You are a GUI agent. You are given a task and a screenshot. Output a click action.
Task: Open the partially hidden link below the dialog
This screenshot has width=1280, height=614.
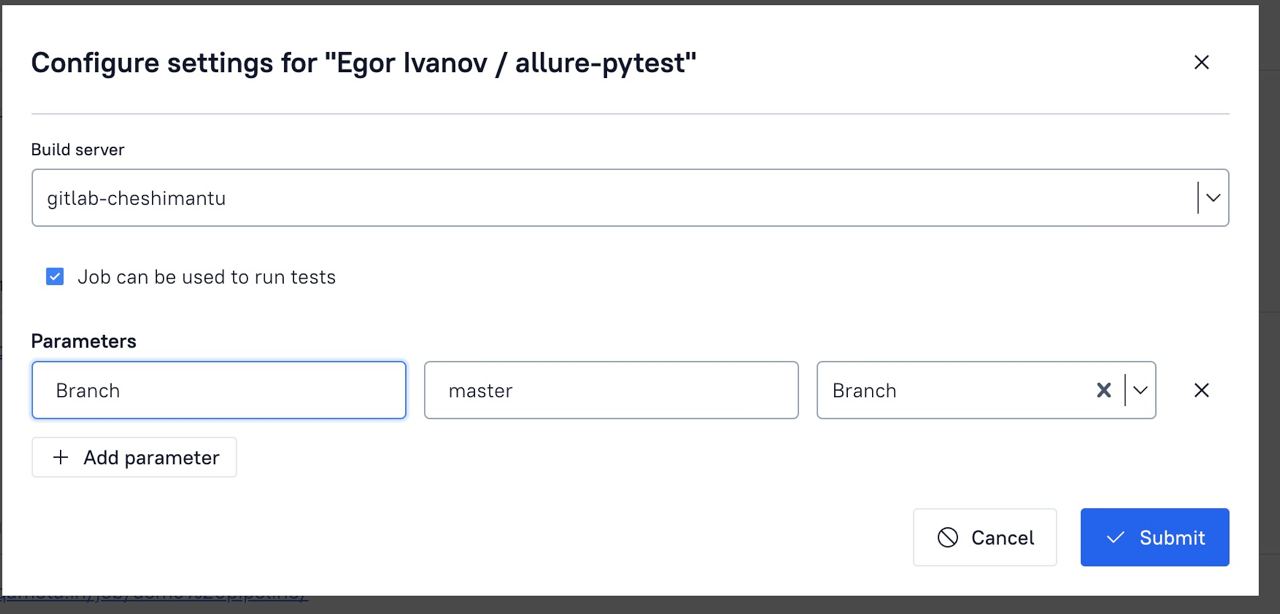point(155,594)
